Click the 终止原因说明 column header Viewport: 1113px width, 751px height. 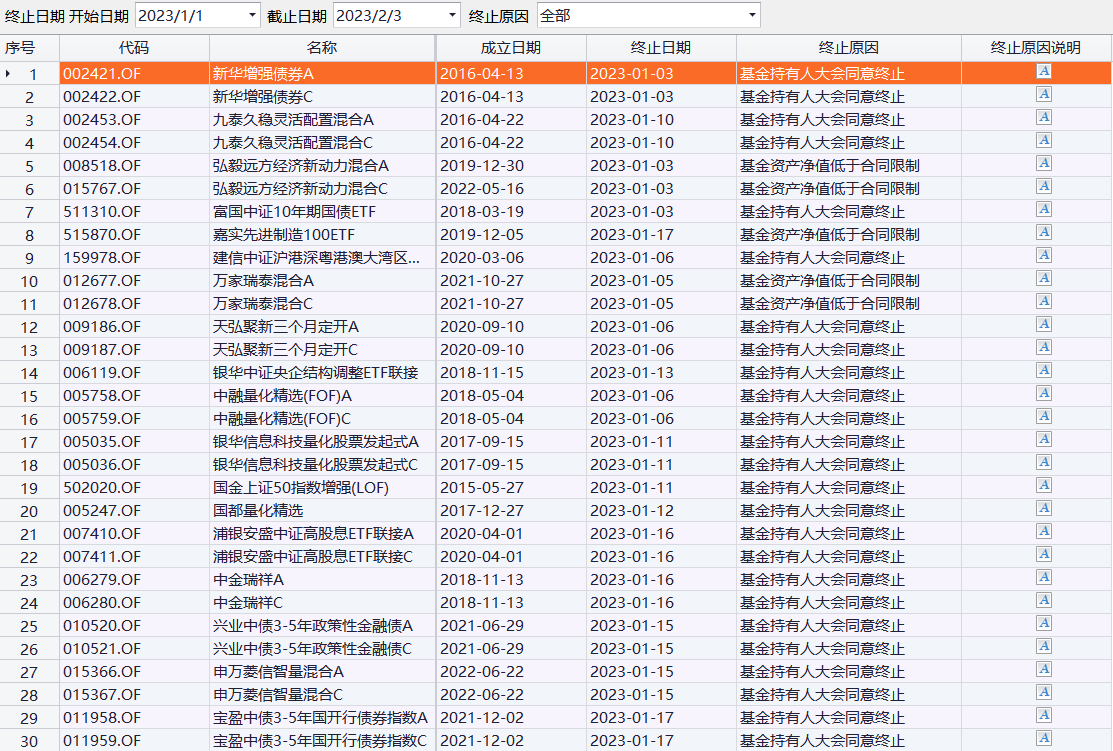(x=1036, y=48)
